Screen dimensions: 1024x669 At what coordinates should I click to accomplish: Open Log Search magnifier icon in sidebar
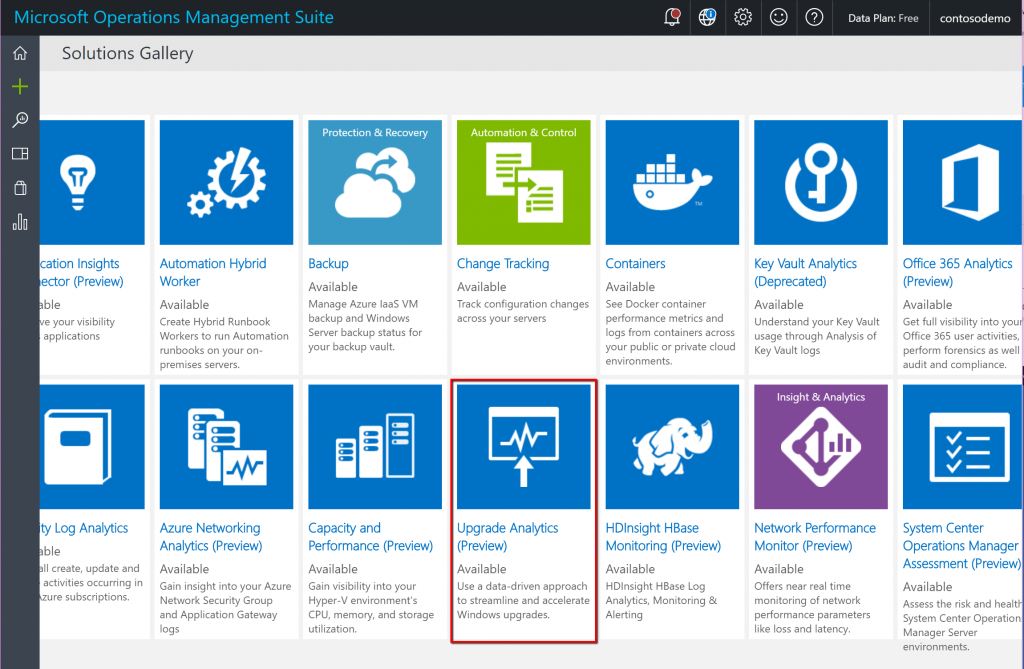[20, 120]
